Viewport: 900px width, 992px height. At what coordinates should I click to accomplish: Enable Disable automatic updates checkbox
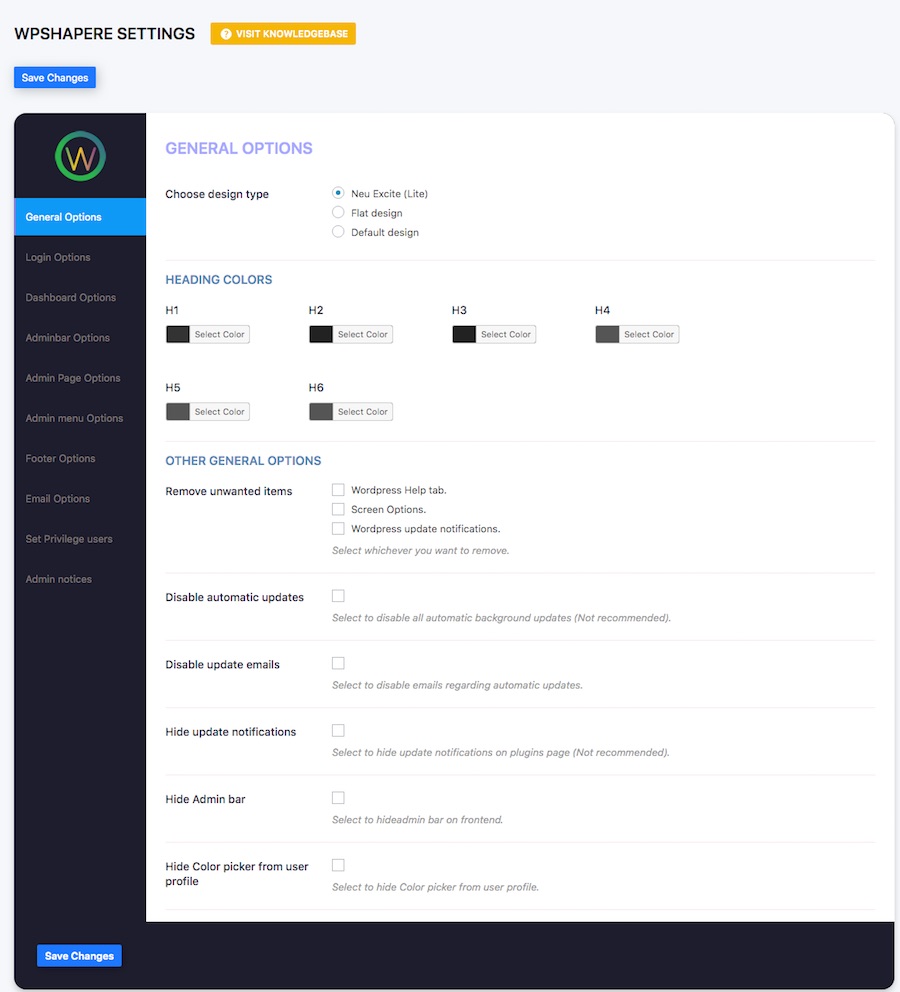click(338, 596)
